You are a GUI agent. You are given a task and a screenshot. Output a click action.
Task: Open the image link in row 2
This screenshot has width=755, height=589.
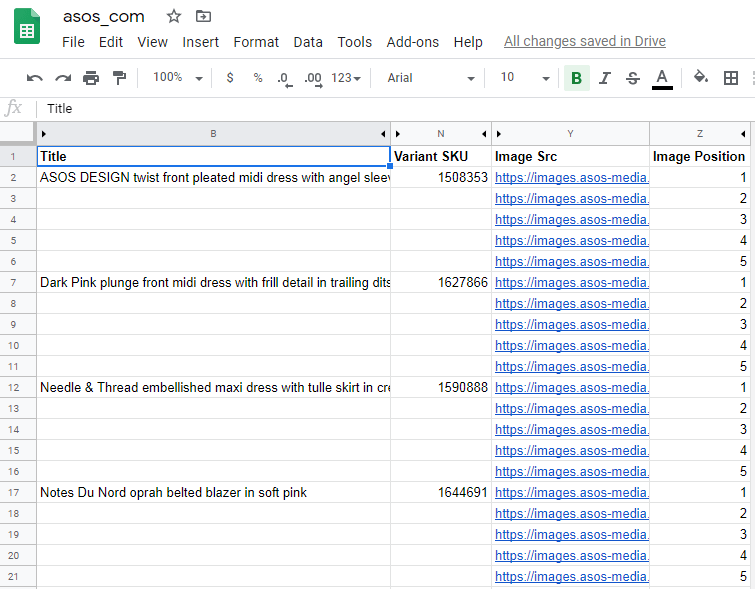pos(572,178)
